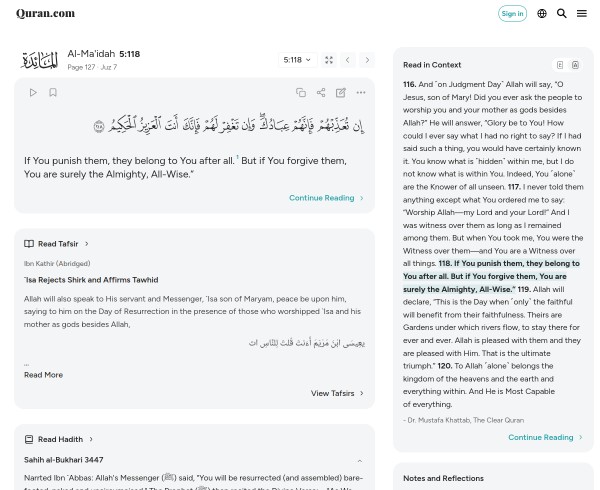Click chevron next to Read Tafsir
This screenshot has width=600, height=490.
(x=87, y=244)
